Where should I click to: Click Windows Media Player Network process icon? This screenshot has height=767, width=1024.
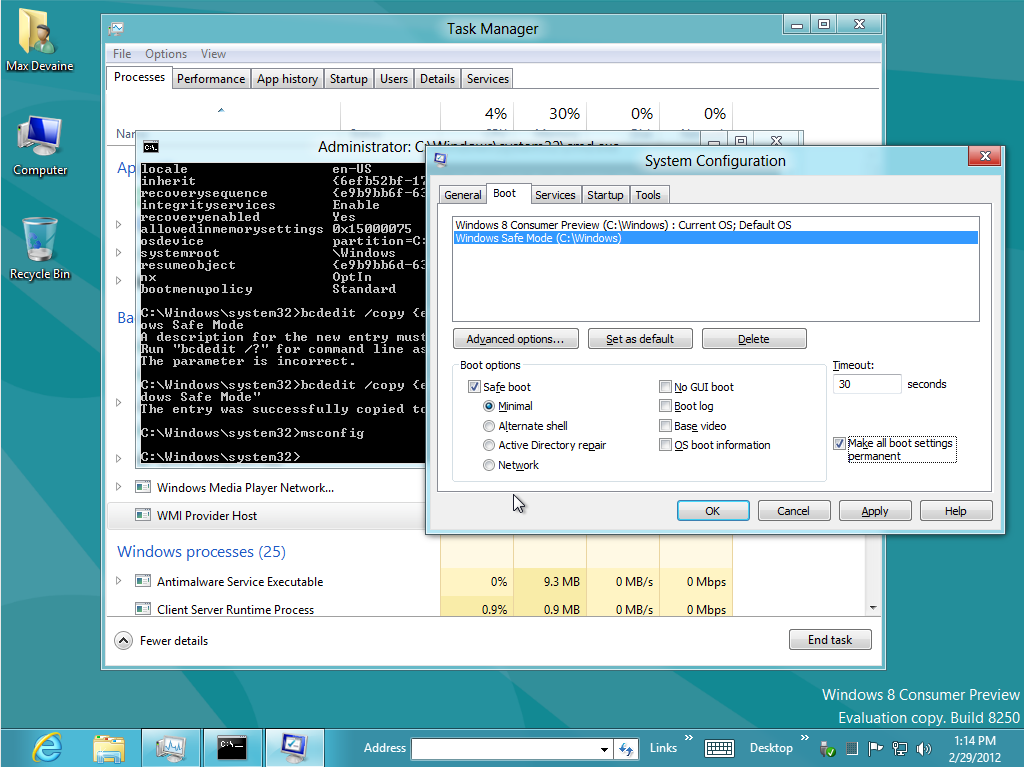point(142,487)
